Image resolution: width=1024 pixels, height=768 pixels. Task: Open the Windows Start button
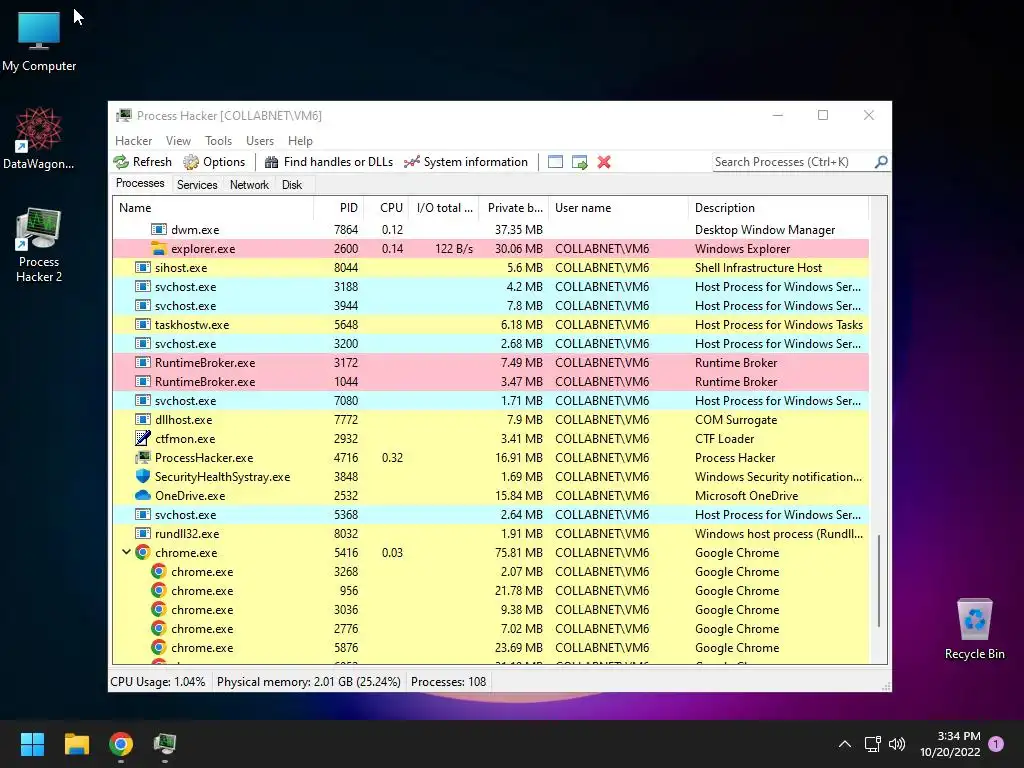point(32,744)
